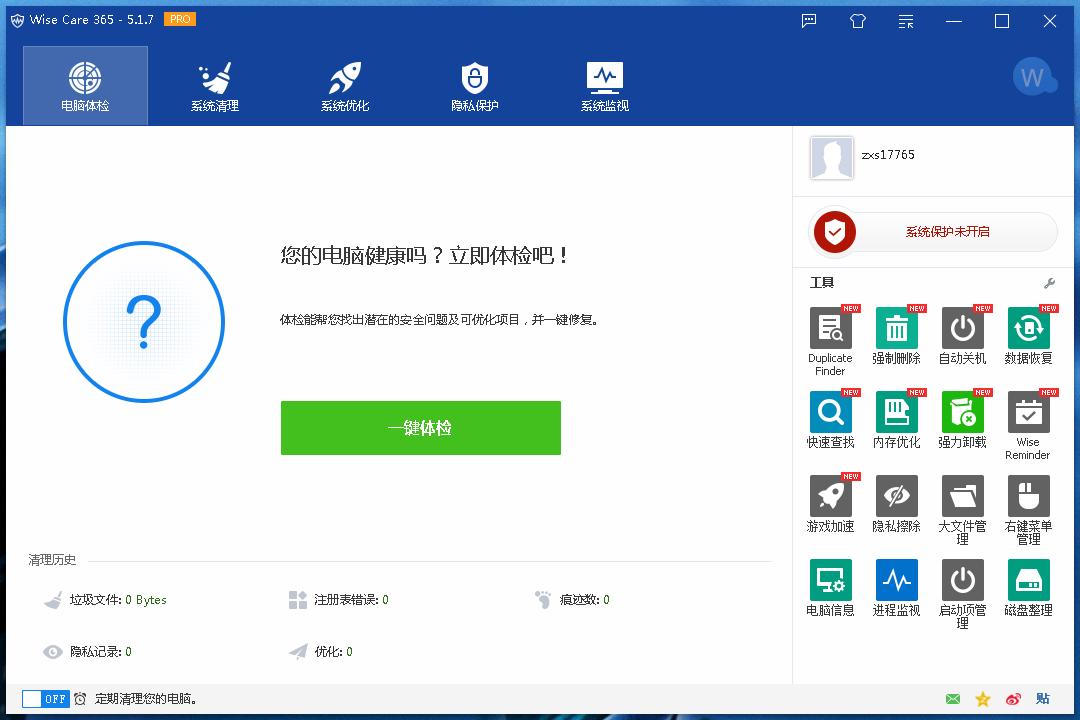Screen dimensions: 1080x720
Task: Open the main menu in the title bar
Action: pos(905,20)
